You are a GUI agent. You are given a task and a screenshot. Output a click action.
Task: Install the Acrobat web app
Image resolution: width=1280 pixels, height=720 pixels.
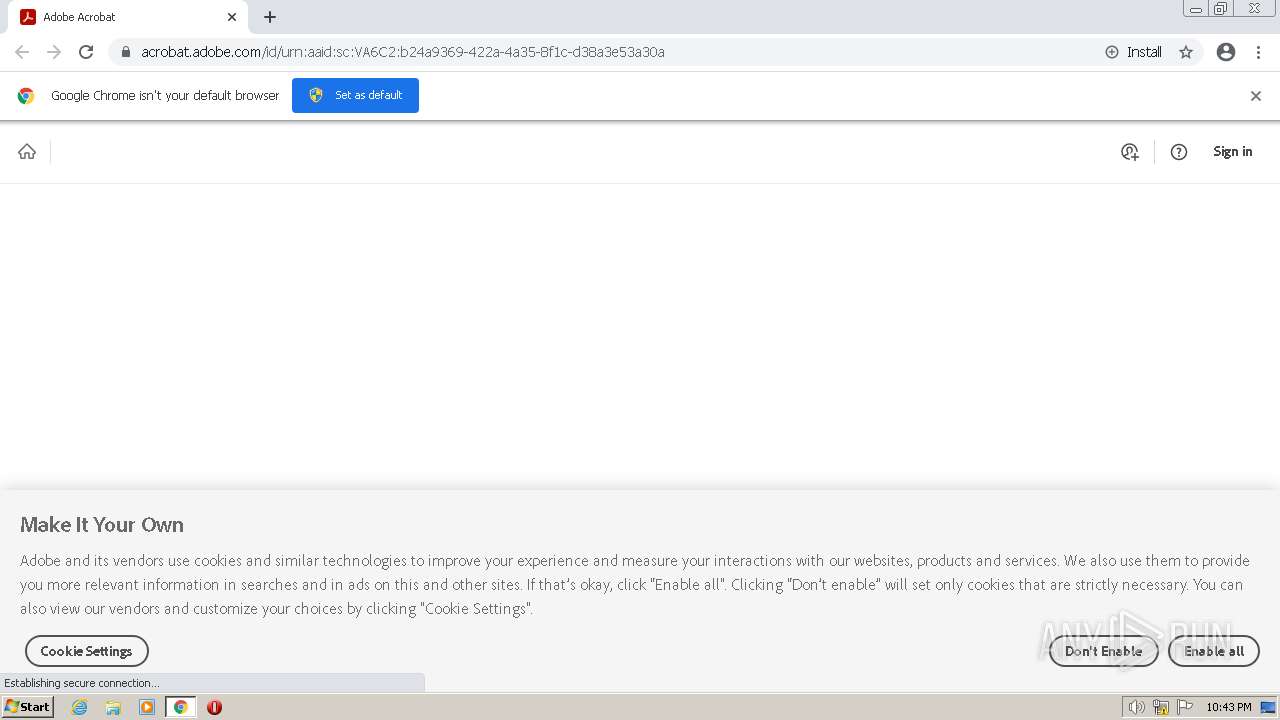click(1133, 52)
